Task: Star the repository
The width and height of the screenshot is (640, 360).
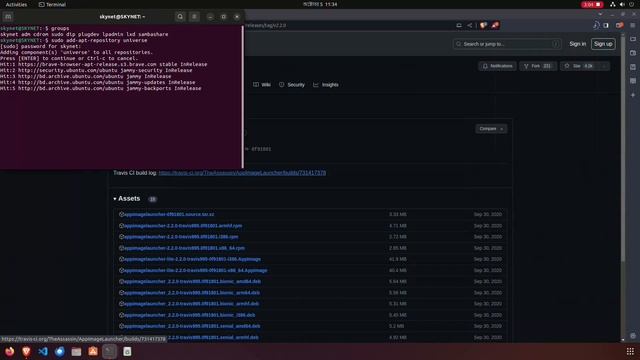Action: [580, 66]
